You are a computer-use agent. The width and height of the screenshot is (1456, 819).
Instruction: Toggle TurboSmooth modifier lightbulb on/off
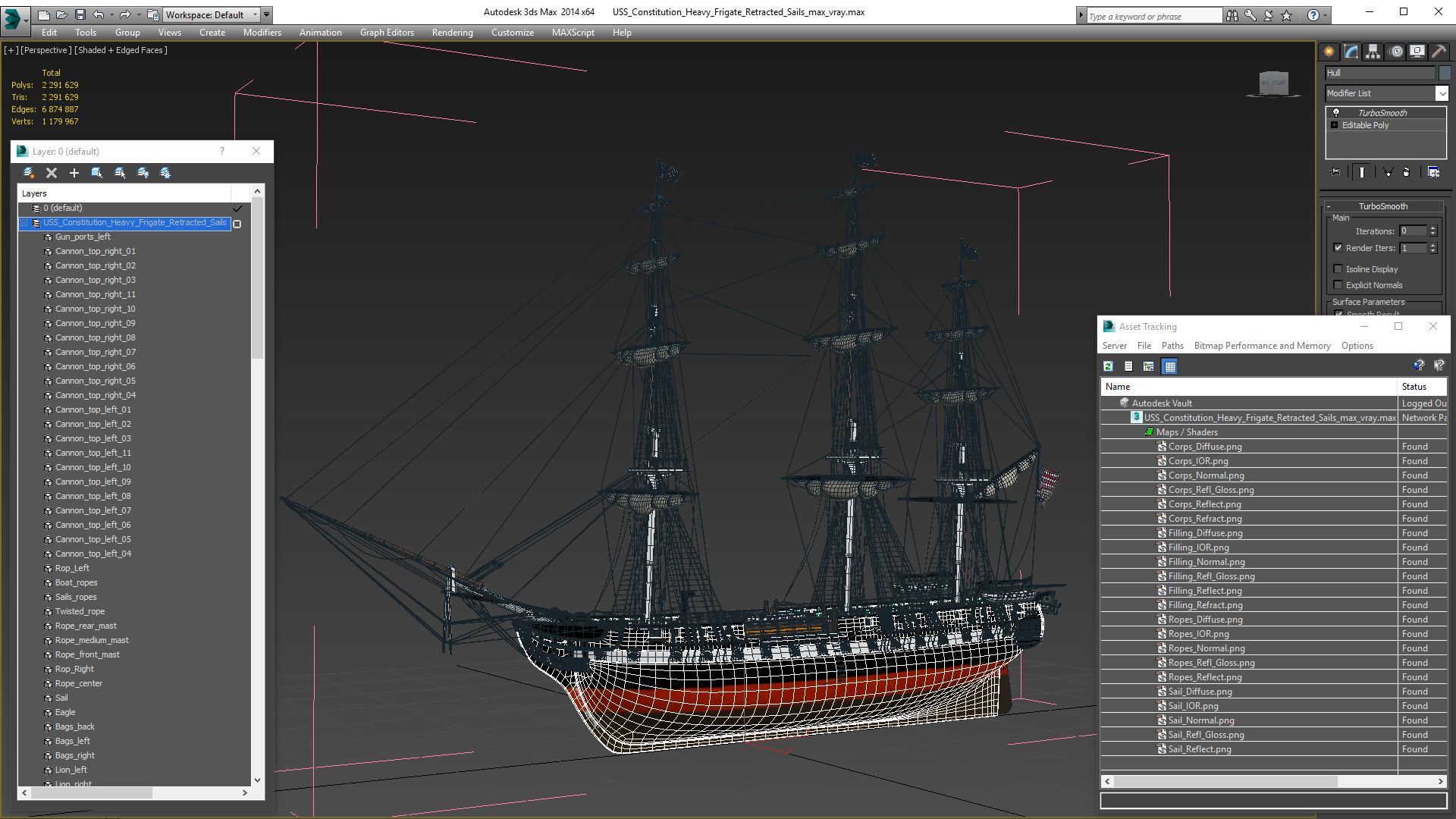tap(1336, 112)
